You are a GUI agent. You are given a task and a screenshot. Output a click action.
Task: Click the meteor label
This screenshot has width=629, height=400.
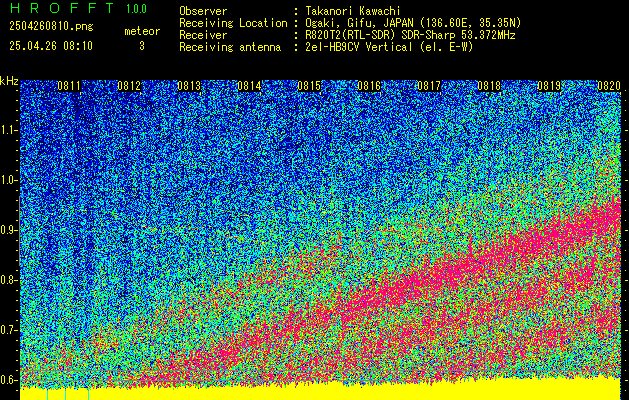[142, 31]
